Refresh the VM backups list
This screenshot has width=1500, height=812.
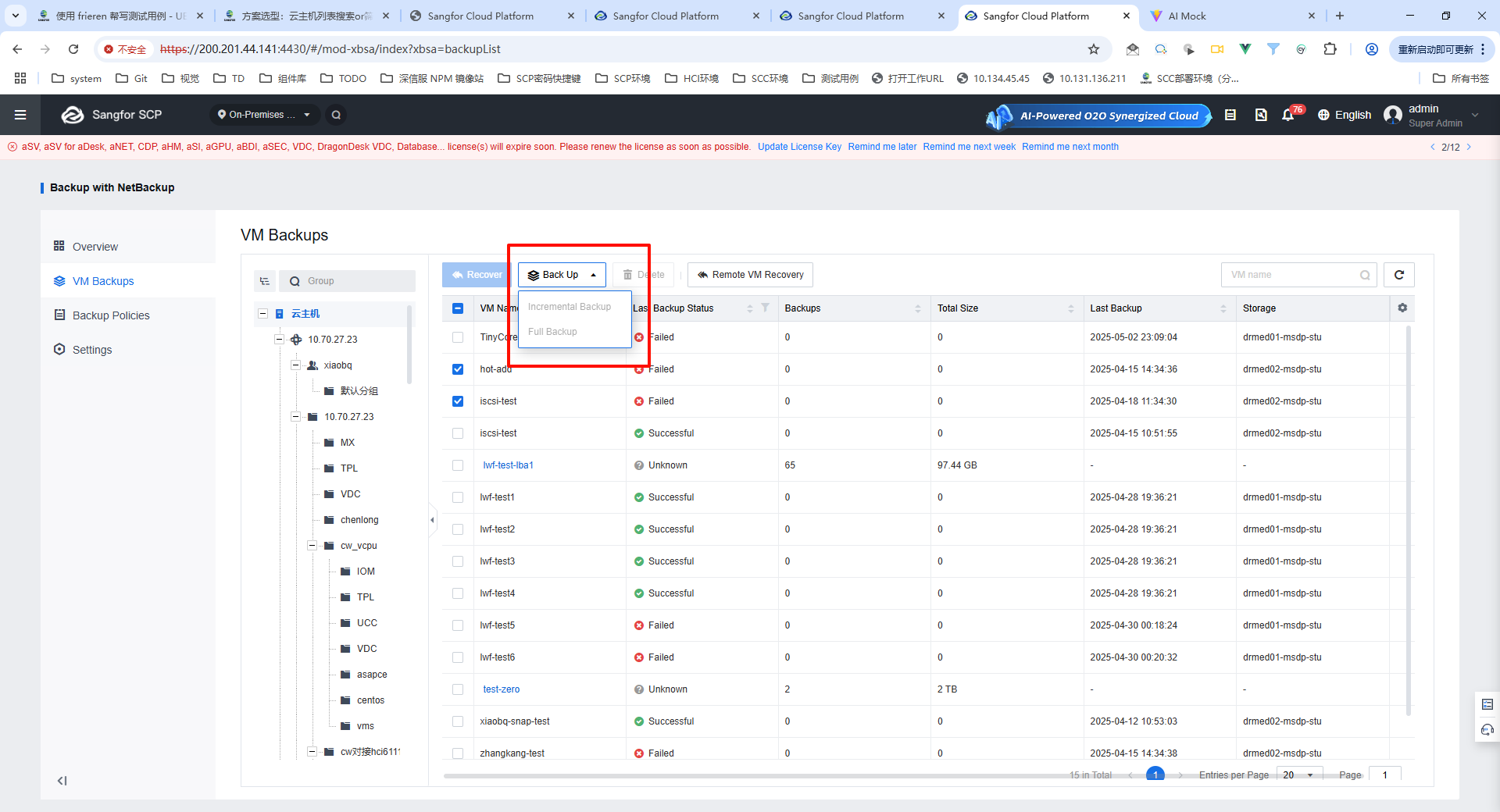[x=1399, y=275]
